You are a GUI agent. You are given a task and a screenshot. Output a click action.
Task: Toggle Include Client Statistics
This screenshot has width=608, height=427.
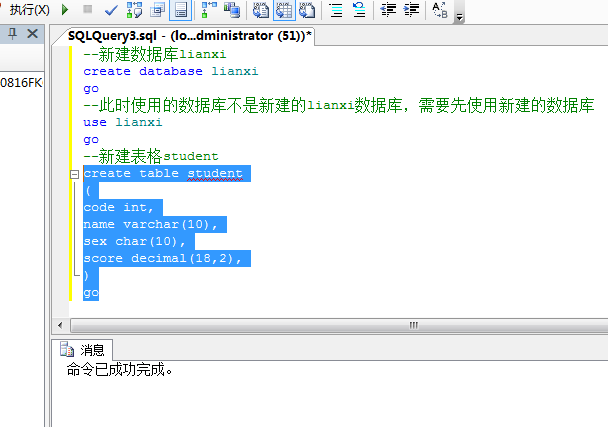[232, 10]
